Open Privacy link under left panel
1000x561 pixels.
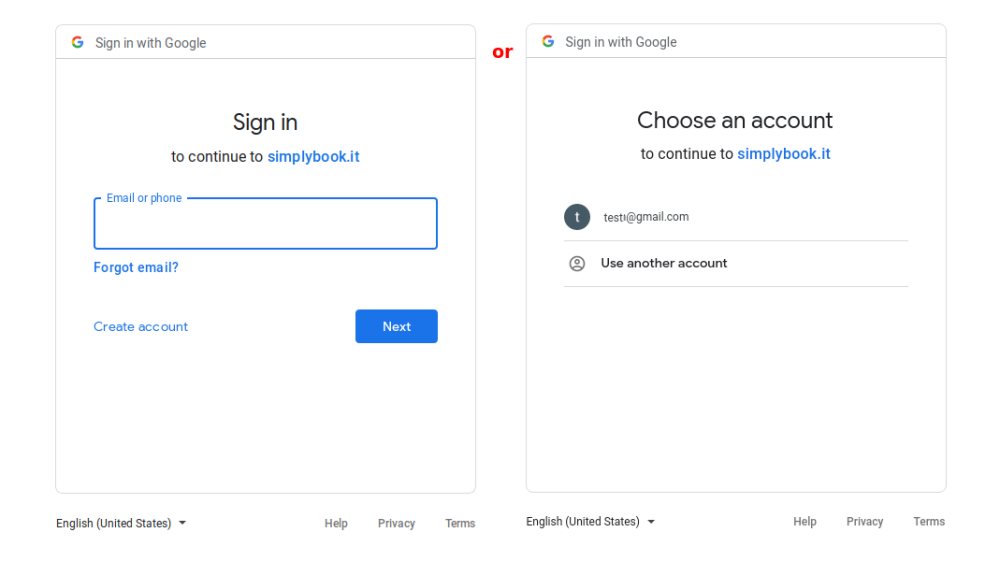396,524
